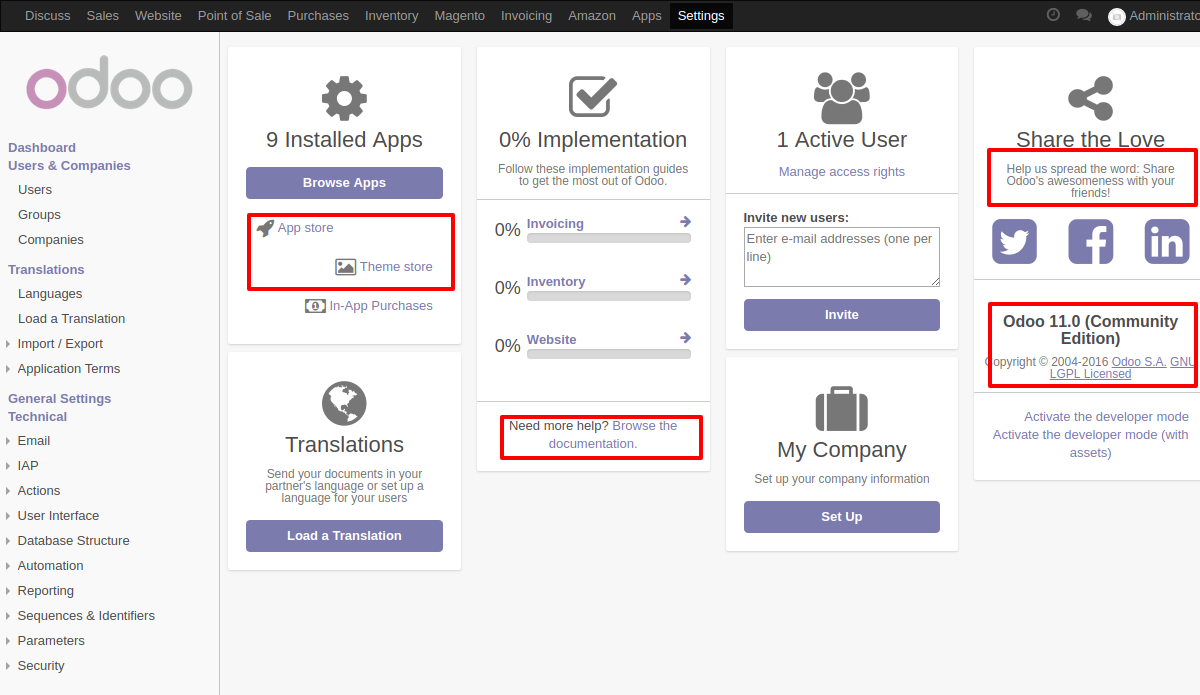Expand Sequences & Identifiers menu
Viewport: 1200px width, 695px height.
(x=86, y=616)
